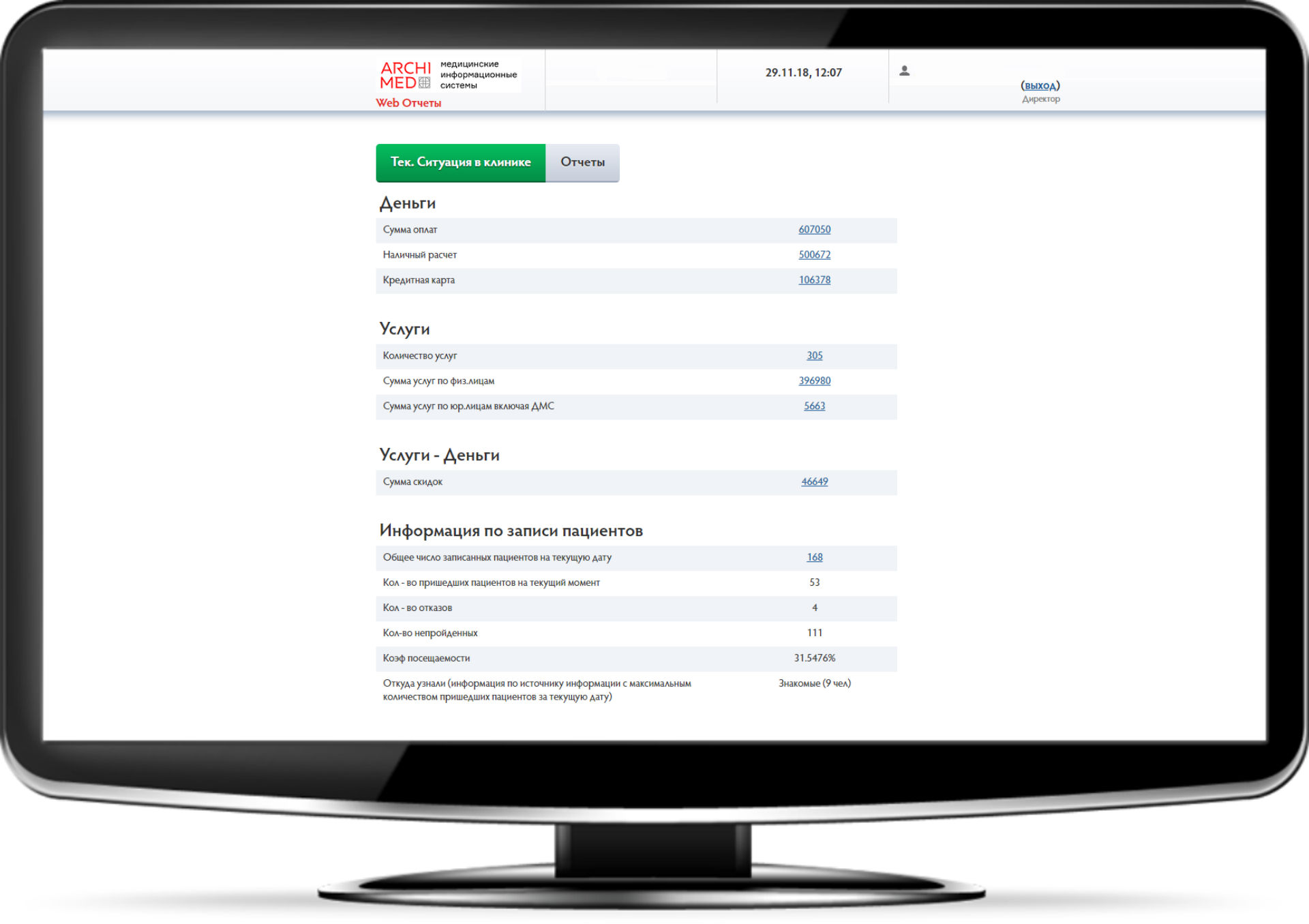Image resolution: width=1309 pixels, height=924 pixels.
Task: Select Тек. Ситуация в клинике tab
Action: pyautogui.click(x=460, y=162)
